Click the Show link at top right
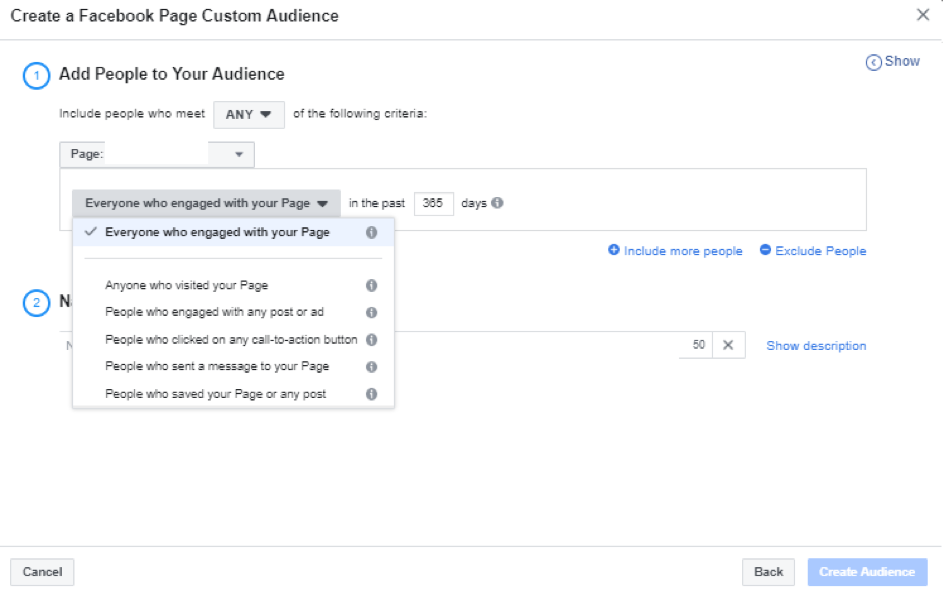 902,61
